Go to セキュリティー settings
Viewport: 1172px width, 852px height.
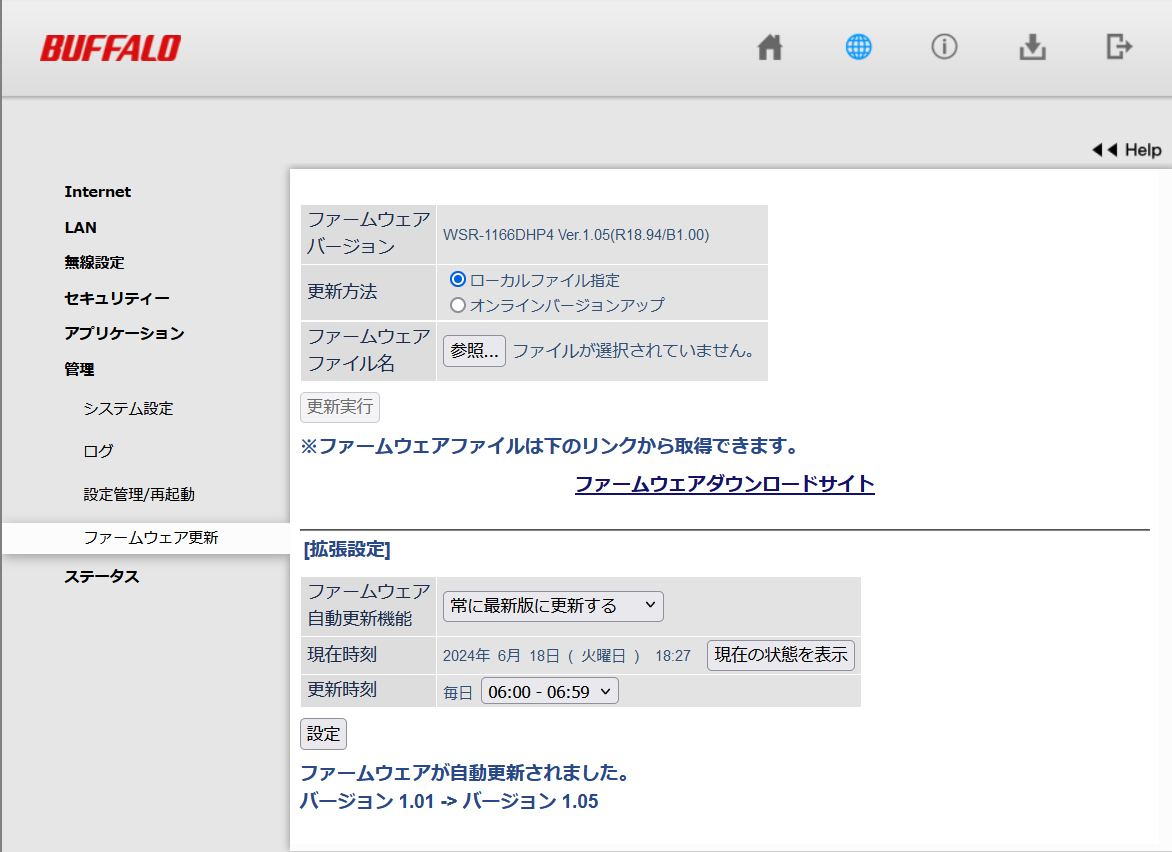click(x=117, y=298)
